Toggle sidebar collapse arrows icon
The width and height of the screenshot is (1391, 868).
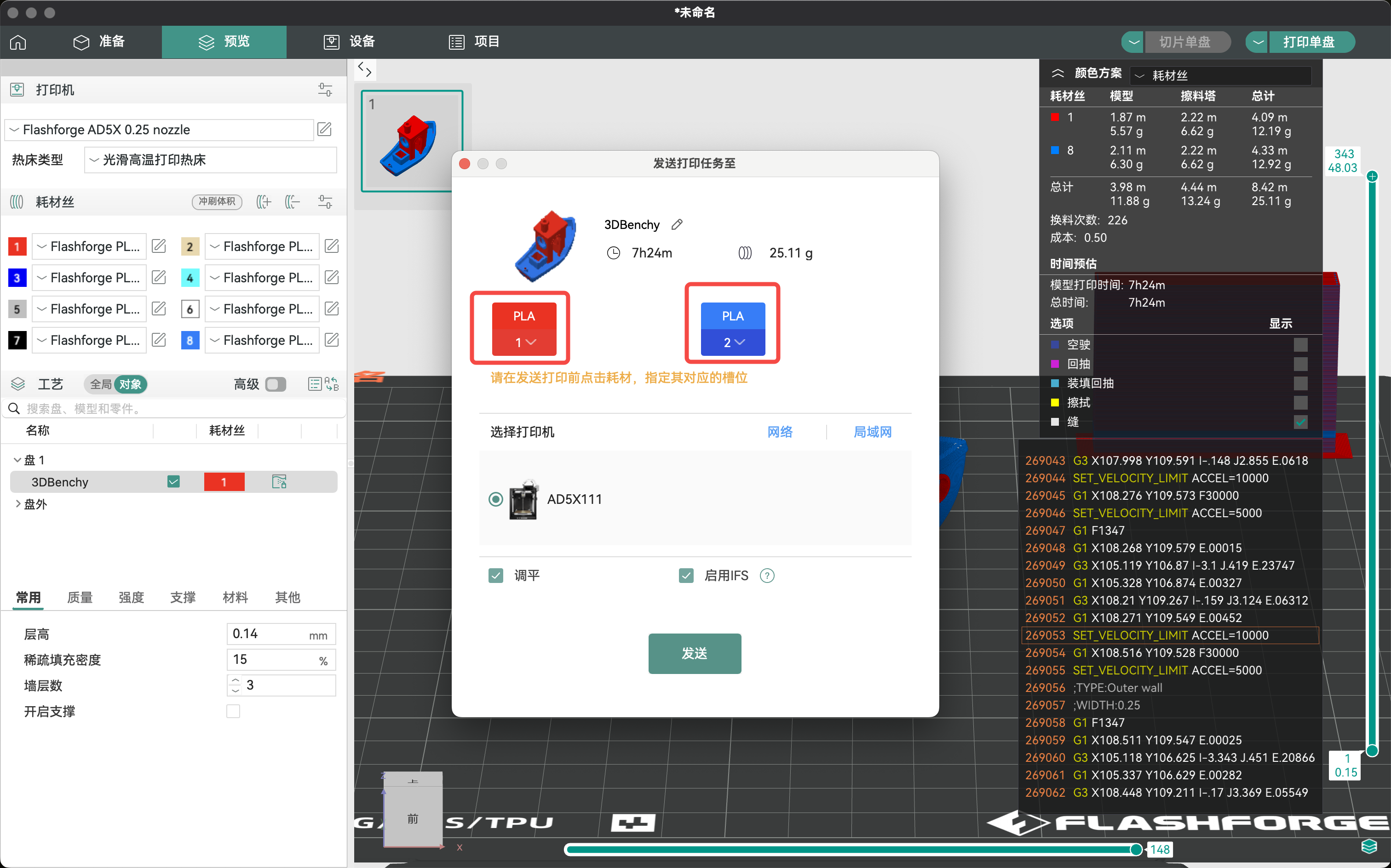click(x=365, y=69)
